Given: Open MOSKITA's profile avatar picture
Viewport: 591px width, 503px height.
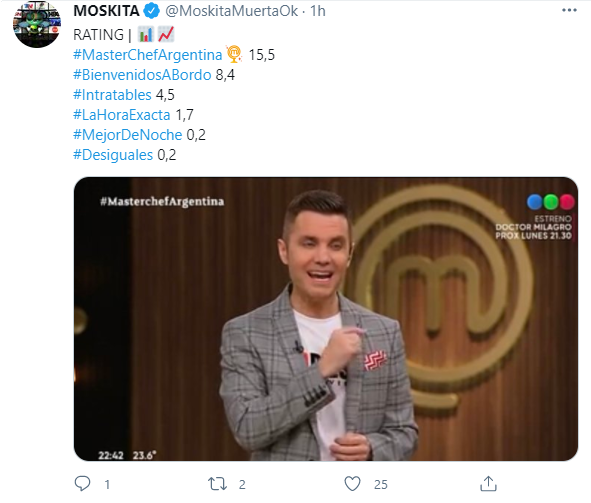Looking at the screenshot, I should [x=37, y=24].
